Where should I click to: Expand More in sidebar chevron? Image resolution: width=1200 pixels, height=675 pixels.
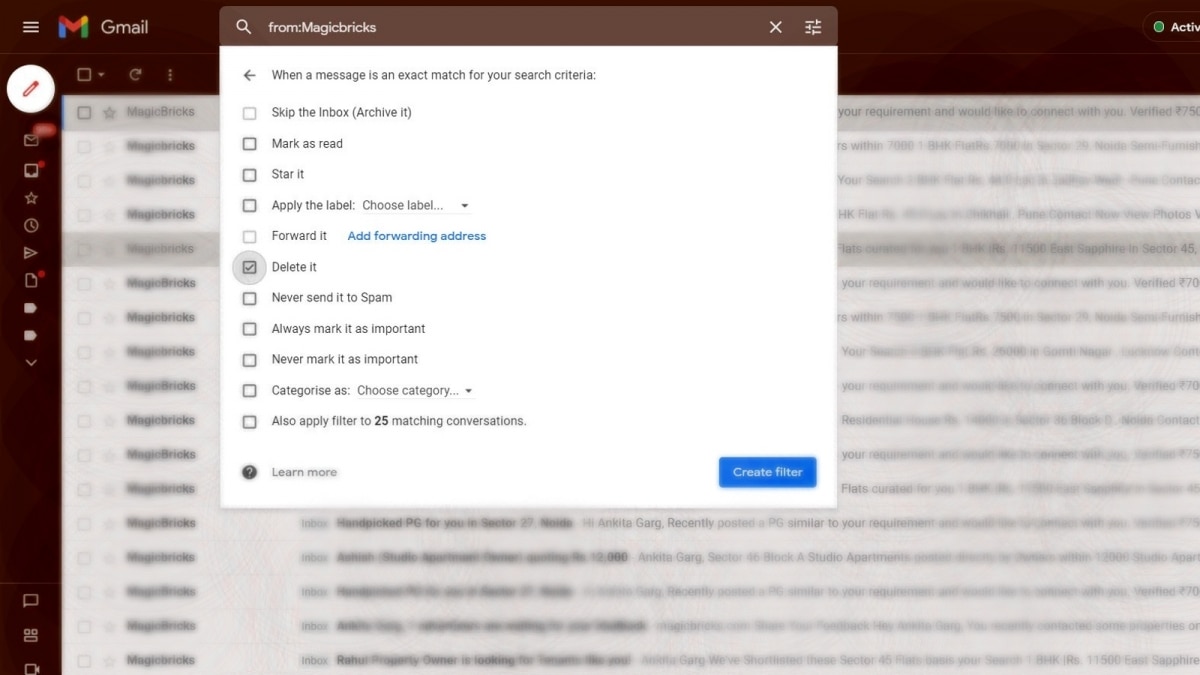pos(31,362)
